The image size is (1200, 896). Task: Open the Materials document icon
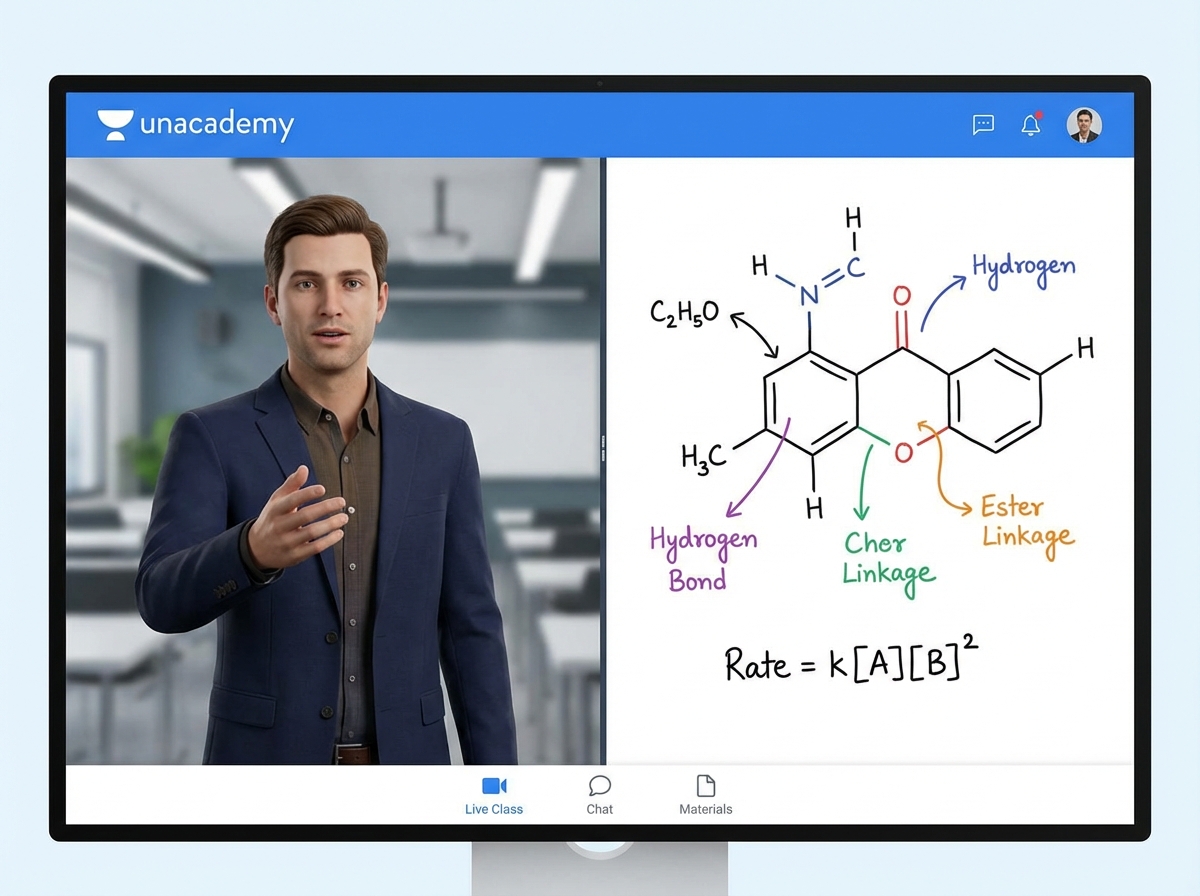point(706,784)
